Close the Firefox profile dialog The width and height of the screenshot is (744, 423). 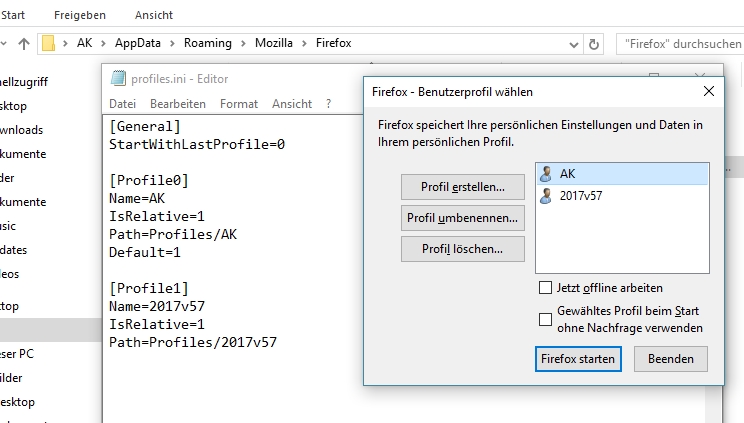click(708, 91)
